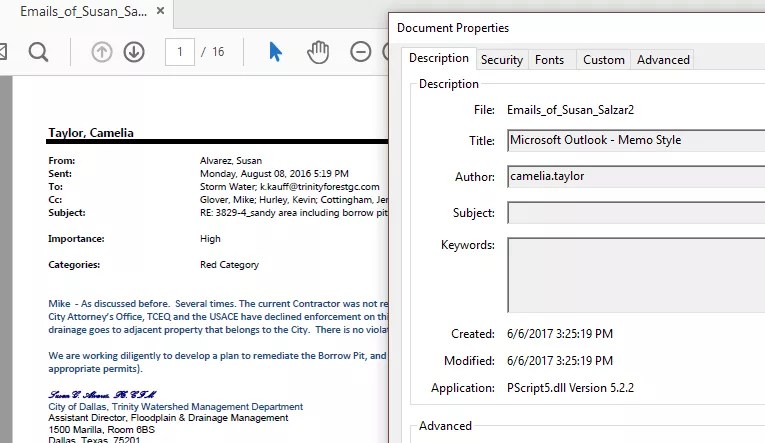This screenshot has width=765, height=443.
Task: Select the arrow Selection tool
Action: 275,52
